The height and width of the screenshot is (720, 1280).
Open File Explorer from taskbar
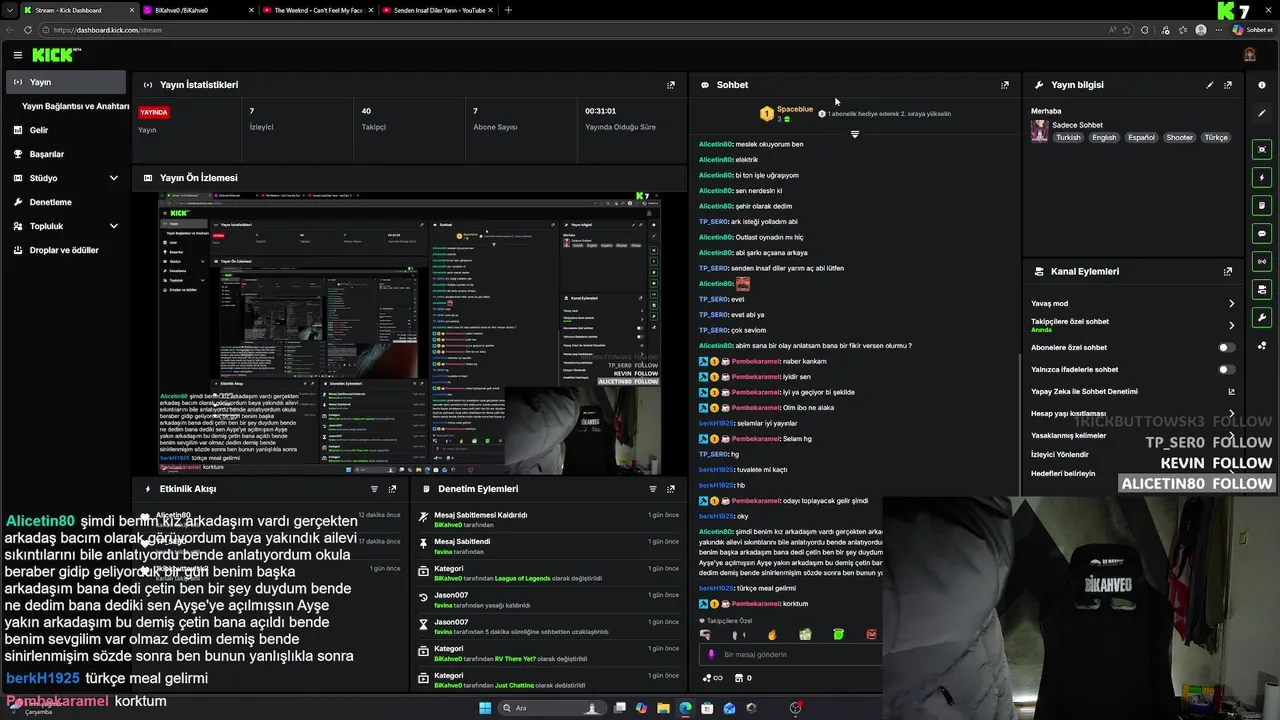tap(663, 708)
